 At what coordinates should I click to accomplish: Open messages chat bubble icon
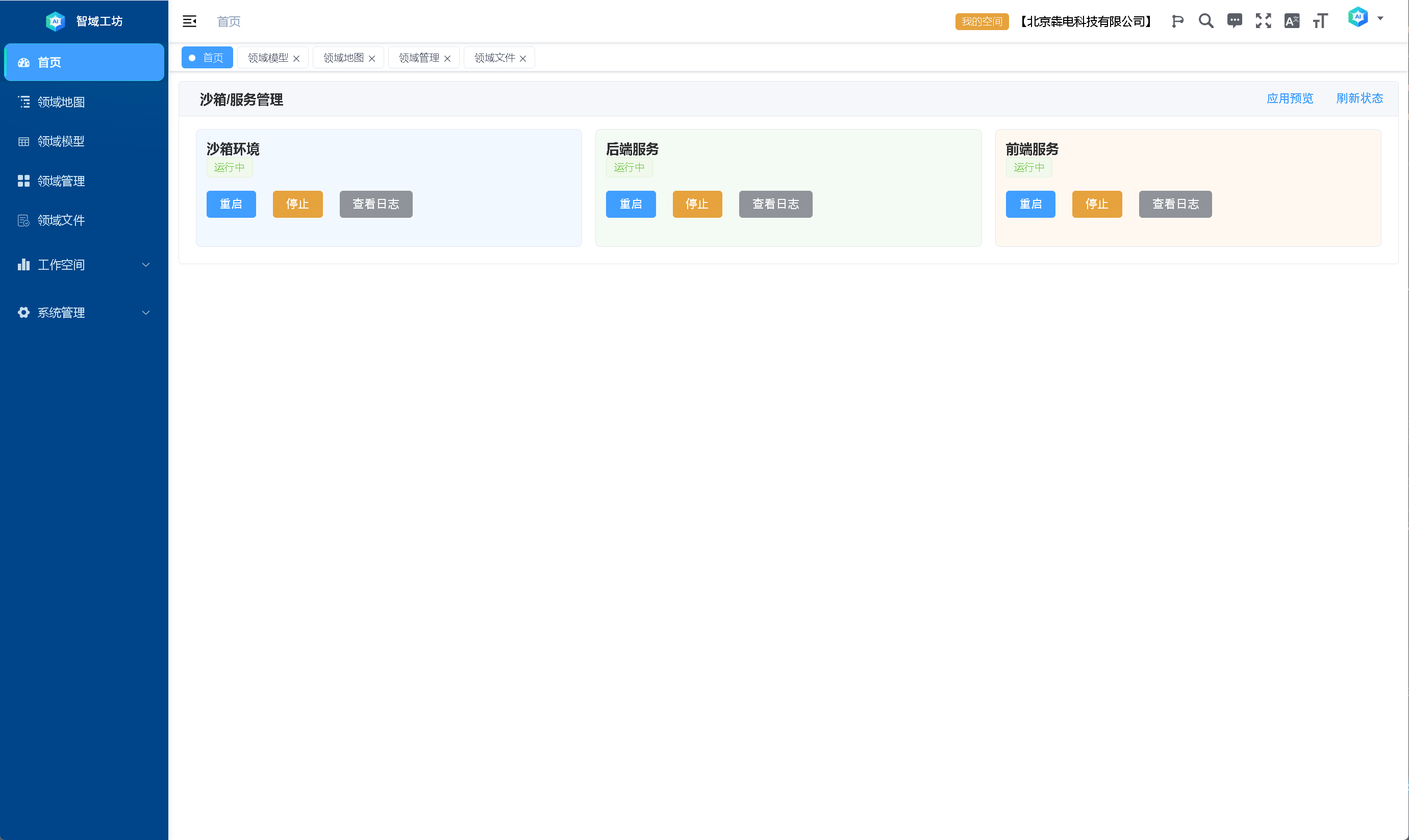pos(1234,21)
